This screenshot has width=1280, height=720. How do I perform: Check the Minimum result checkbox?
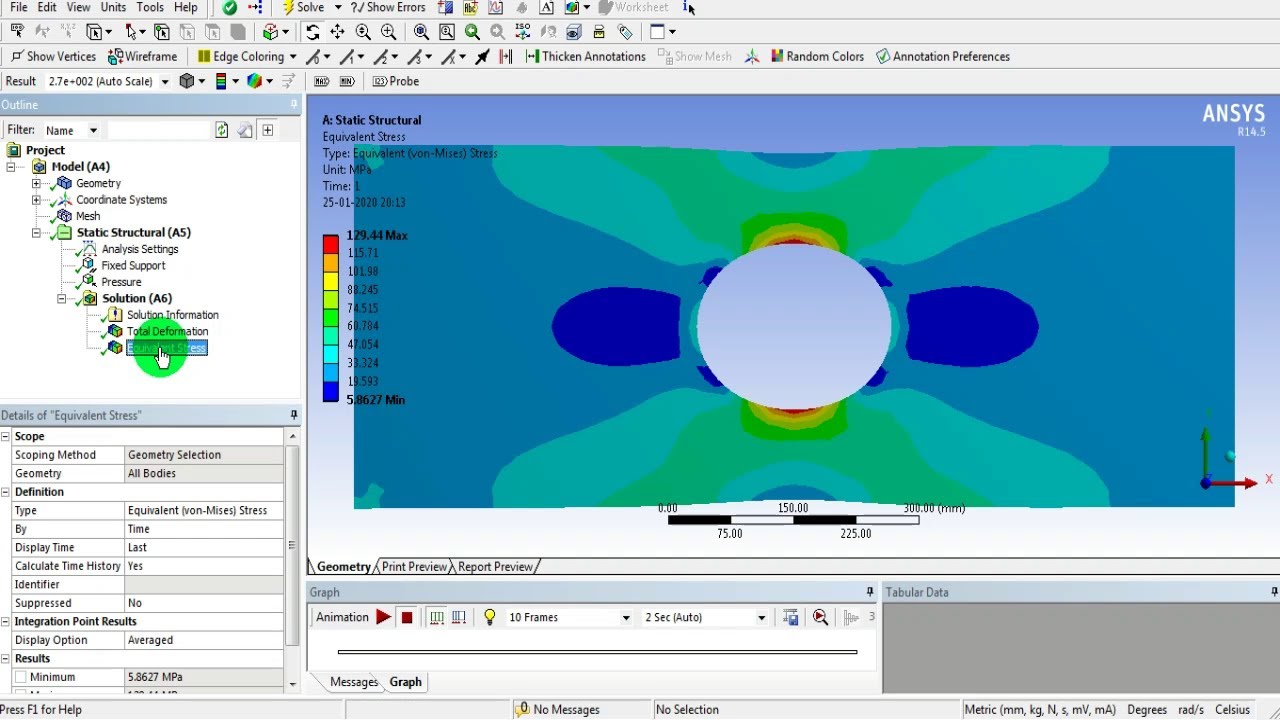tap(21, 677)
